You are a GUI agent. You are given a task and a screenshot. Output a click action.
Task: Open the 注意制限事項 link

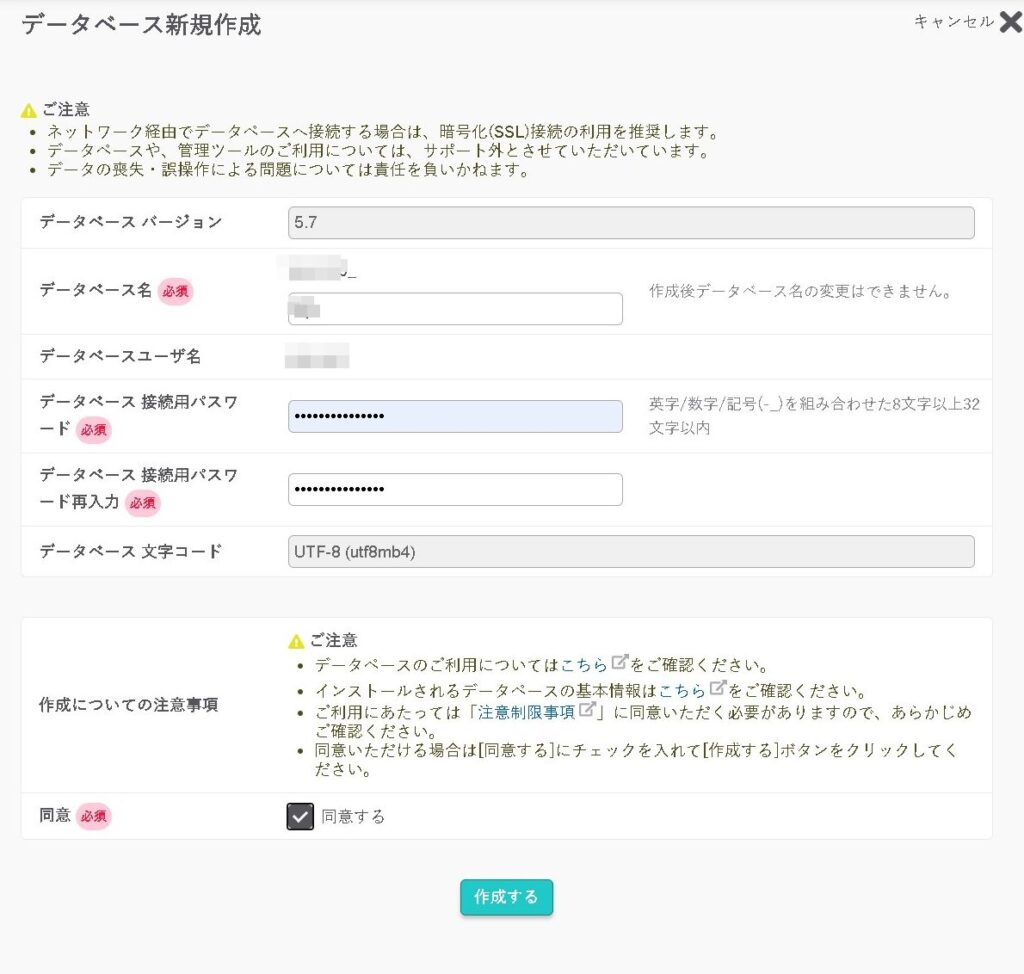click(x=526, y=712)
